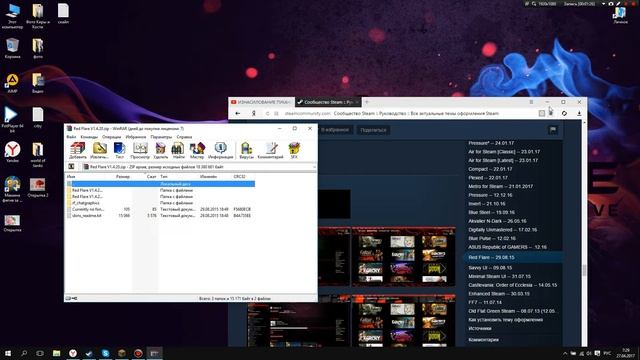Reload the page in browser
640x360 pixels.
268,113
